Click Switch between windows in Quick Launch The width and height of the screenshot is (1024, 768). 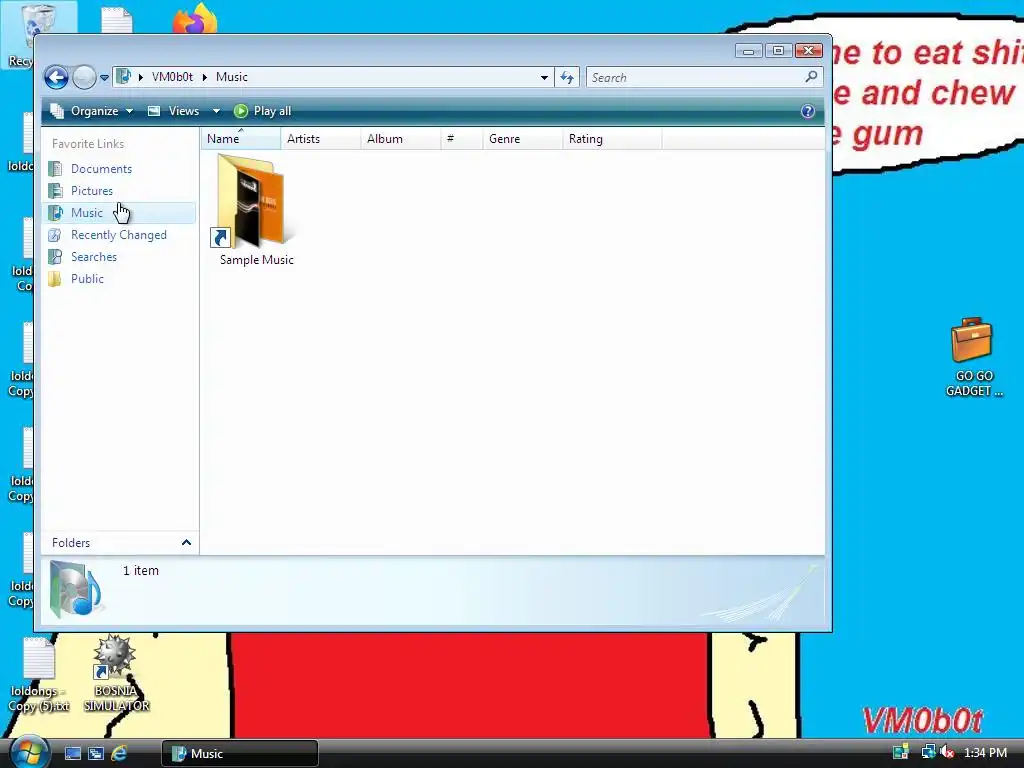[x=95, y=754]
